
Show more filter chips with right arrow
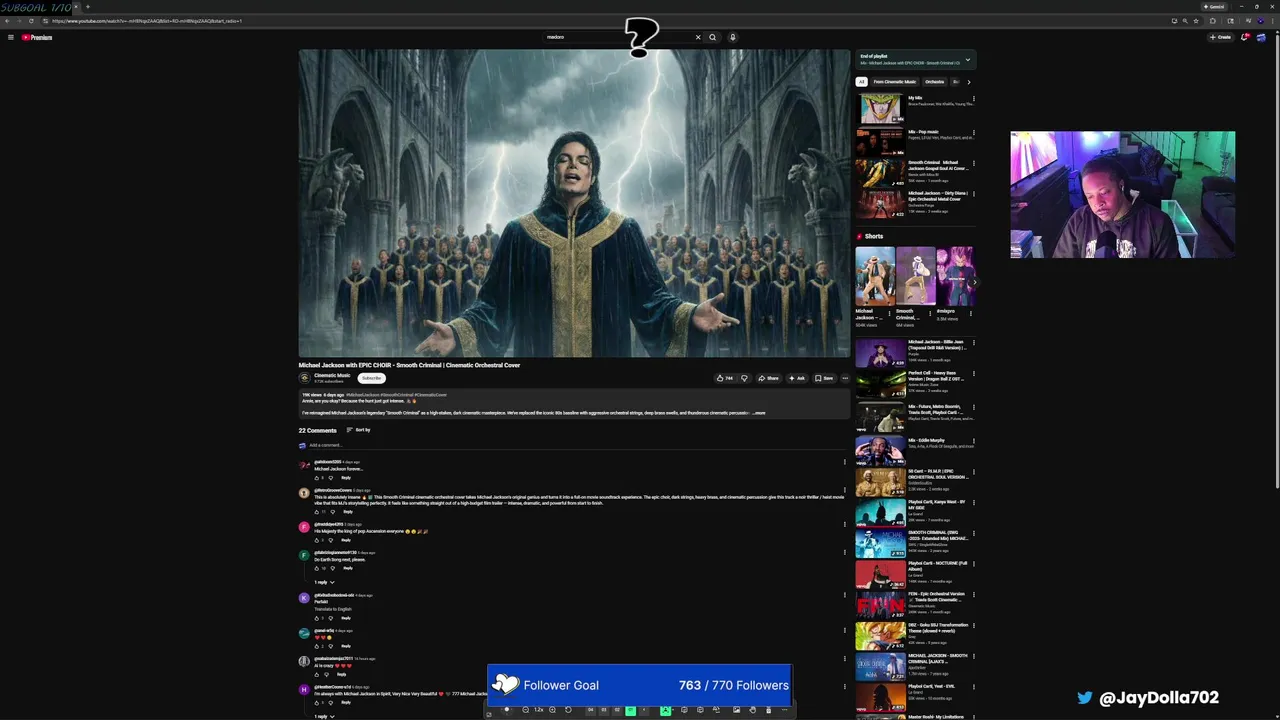[x=968, y=82]
